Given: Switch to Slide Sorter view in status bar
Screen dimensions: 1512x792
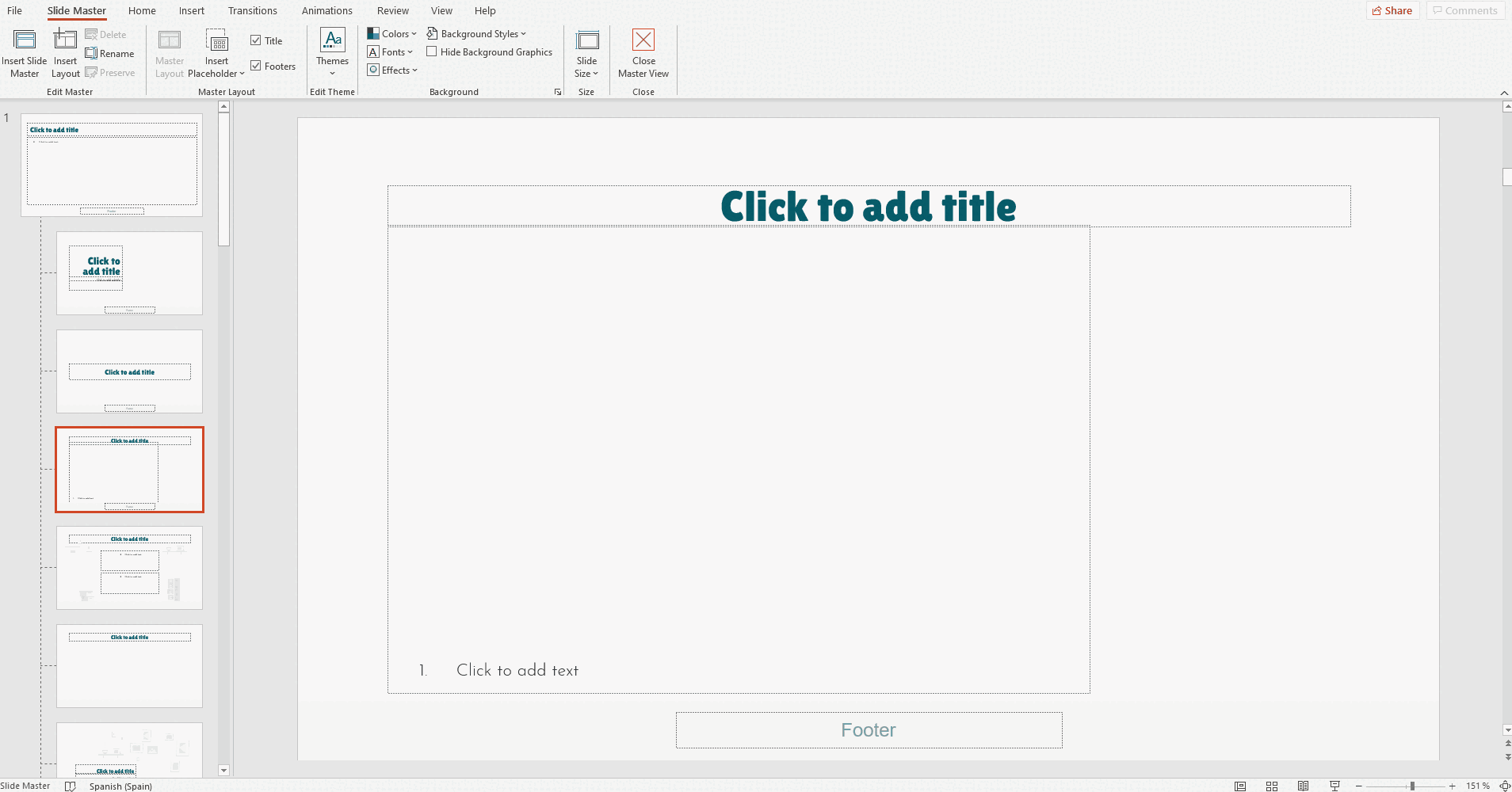Looking at the screenshot, I should [1272, 786].
